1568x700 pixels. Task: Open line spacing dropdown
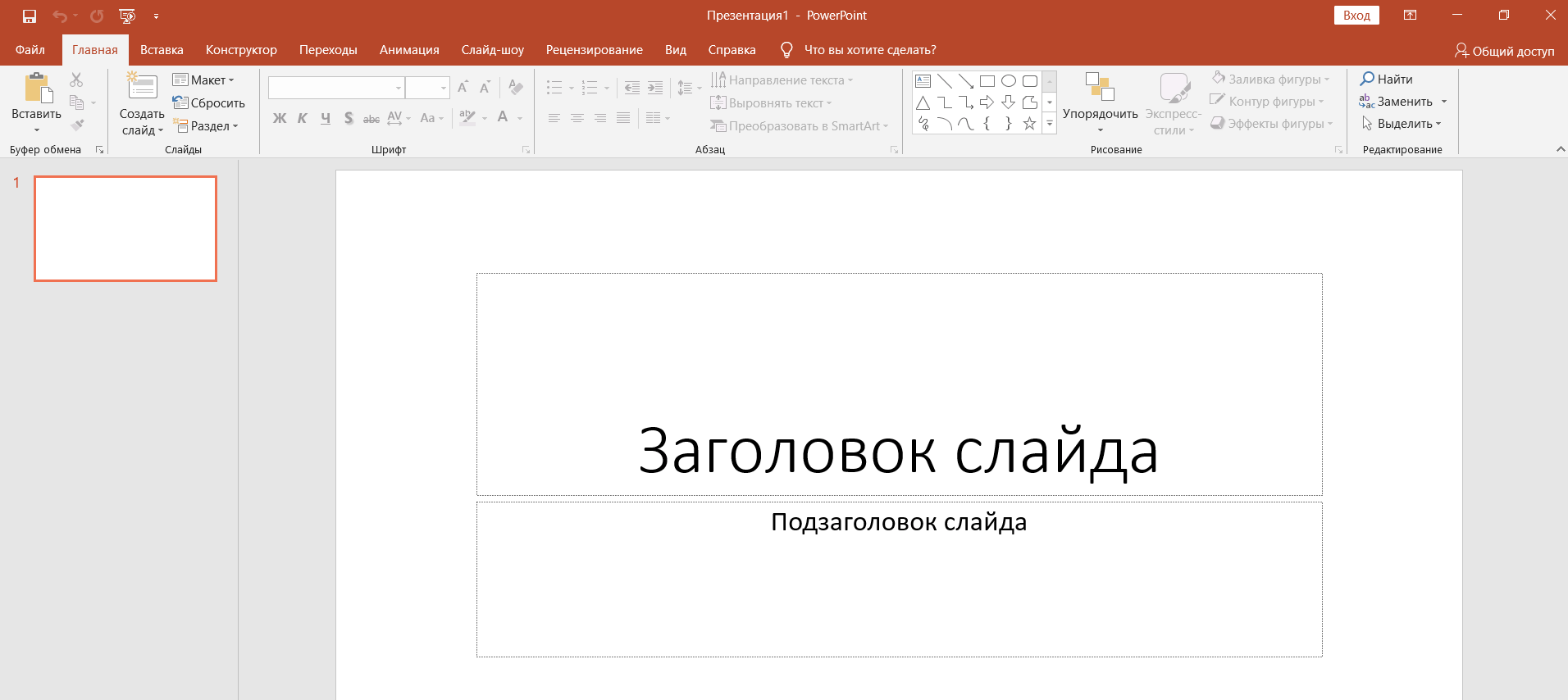(x=689, y=87)
